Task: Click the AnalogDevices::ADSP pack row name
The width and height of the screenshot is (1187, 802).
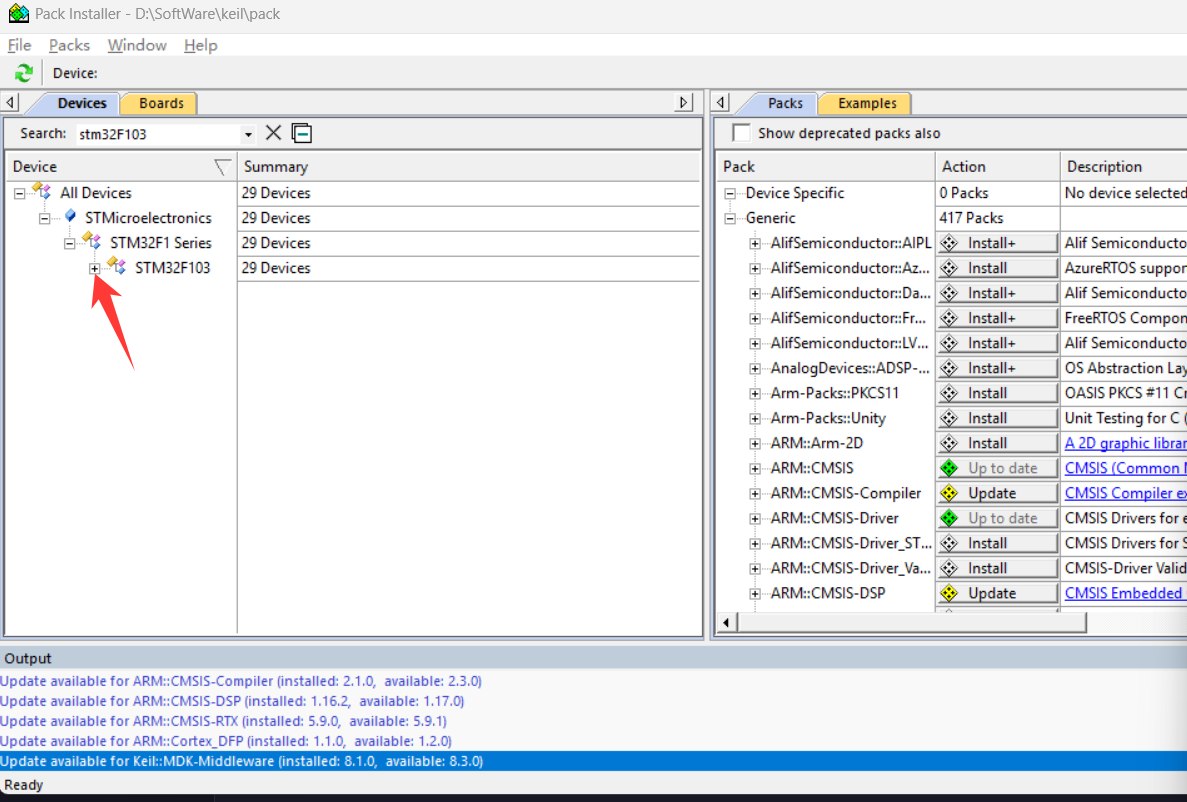Action: (849, 368)
